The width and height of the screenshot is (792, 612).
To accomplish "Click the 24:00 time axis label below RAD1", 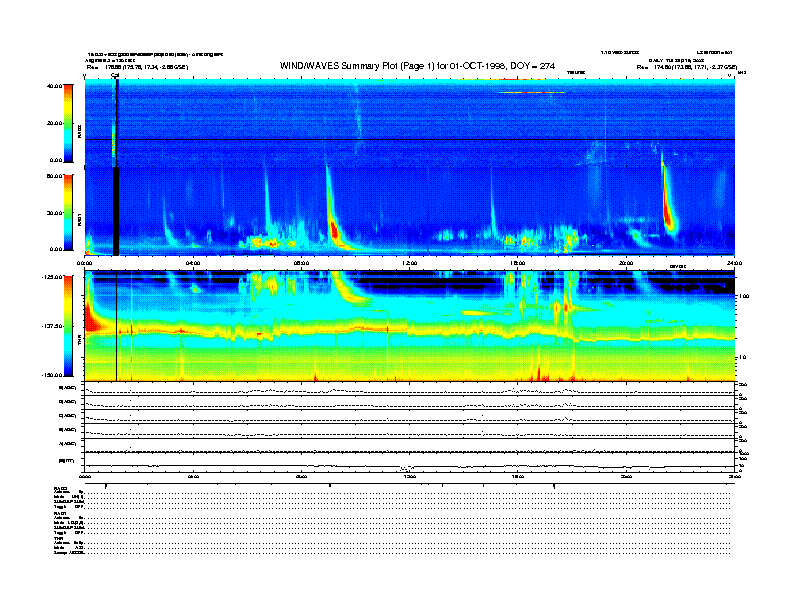I will (x=733, y=263).
